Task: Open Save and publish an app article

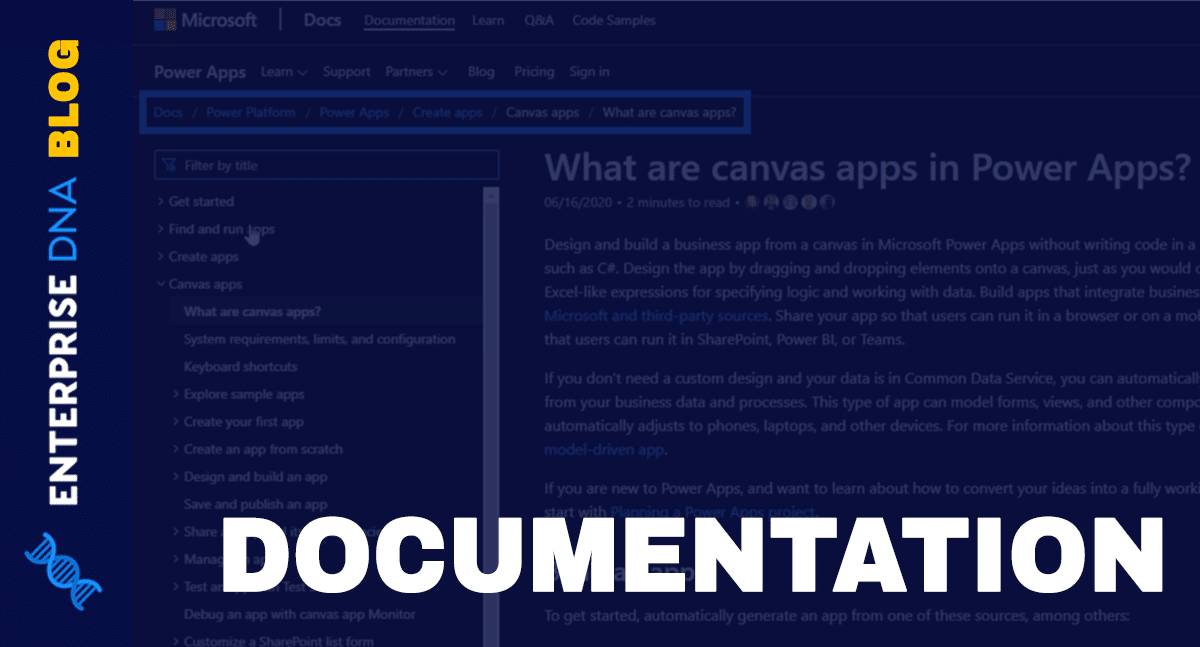Action: point(255,505)
